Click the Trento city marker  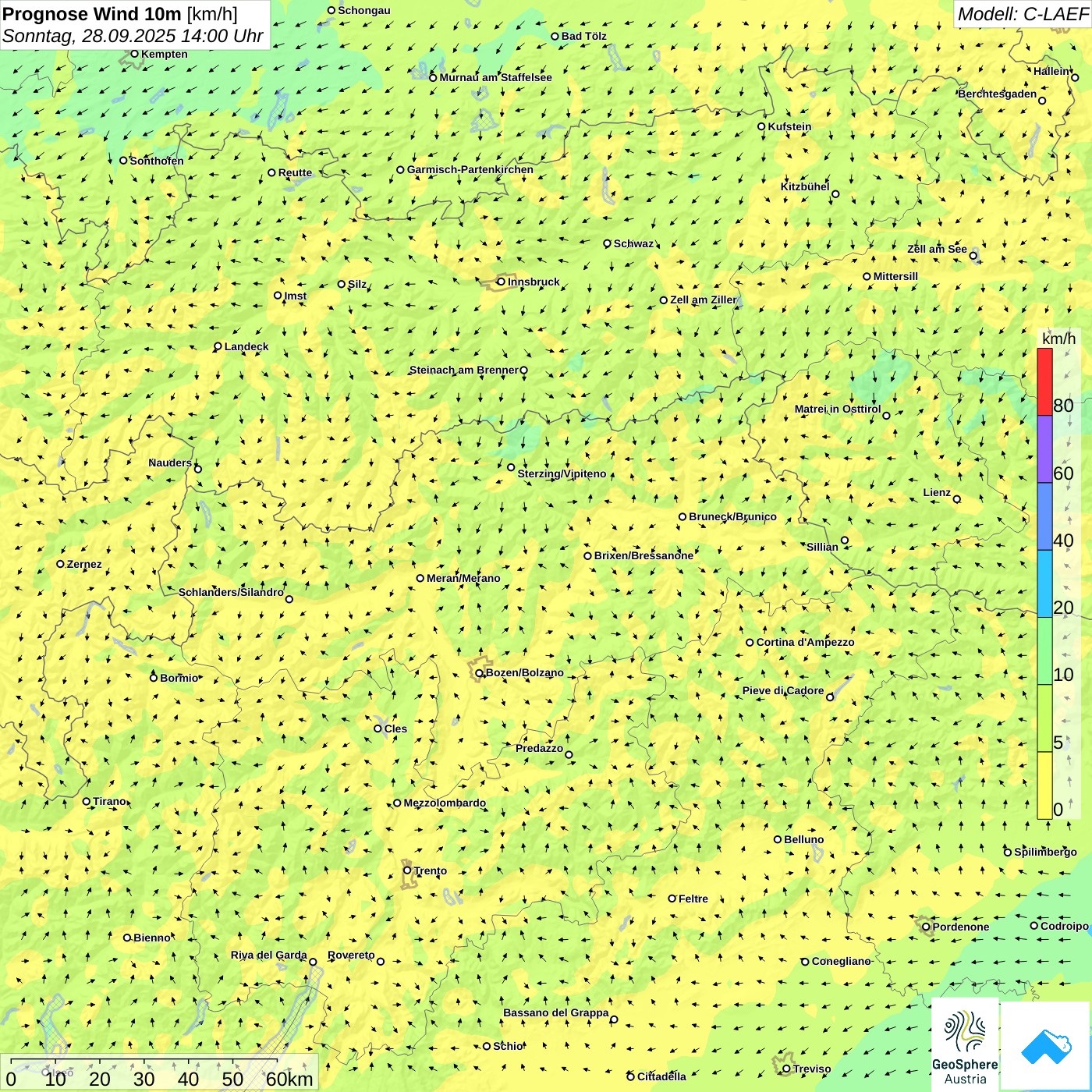(x=406, y=870)
